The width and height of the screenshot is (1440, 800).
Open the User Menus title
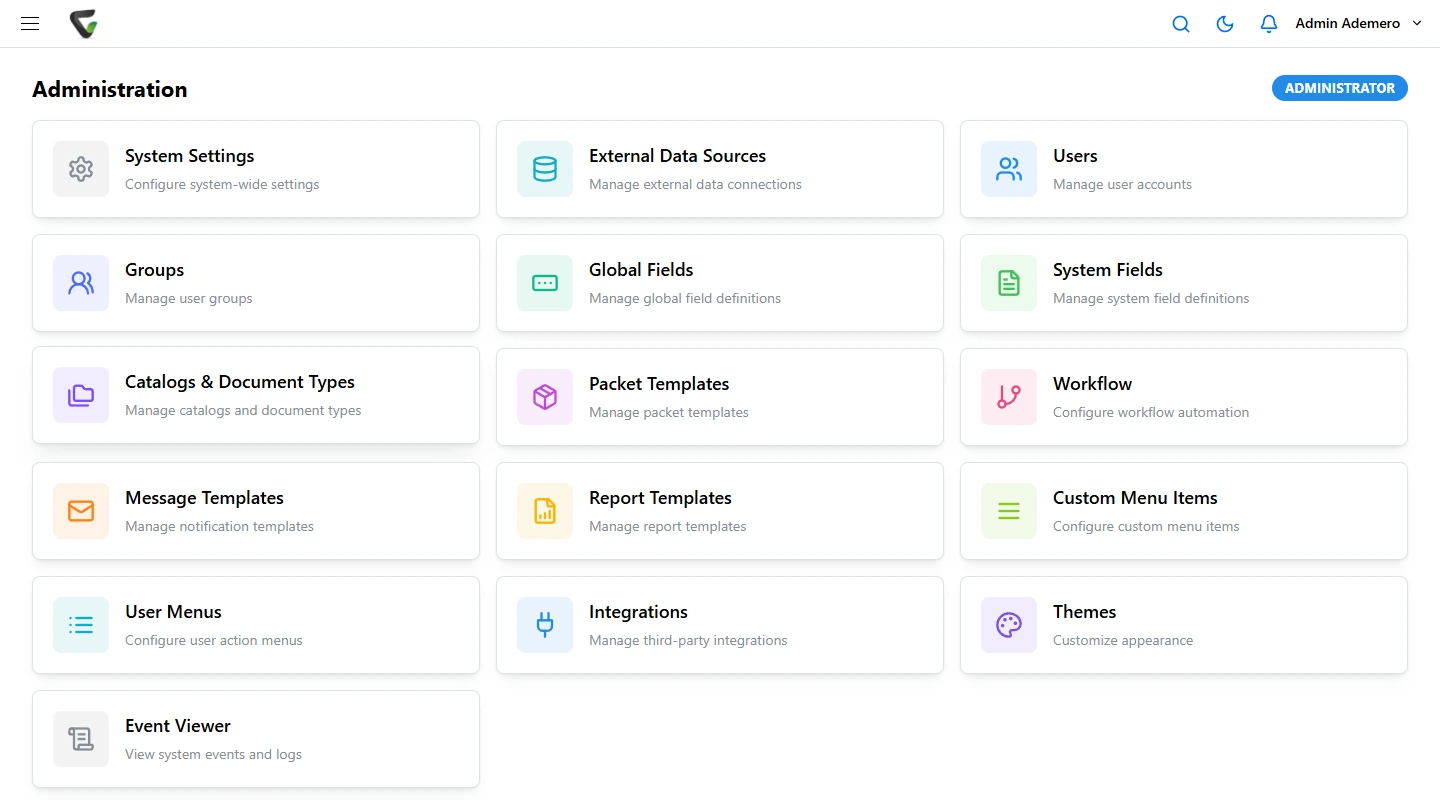[x=173, y=612]
